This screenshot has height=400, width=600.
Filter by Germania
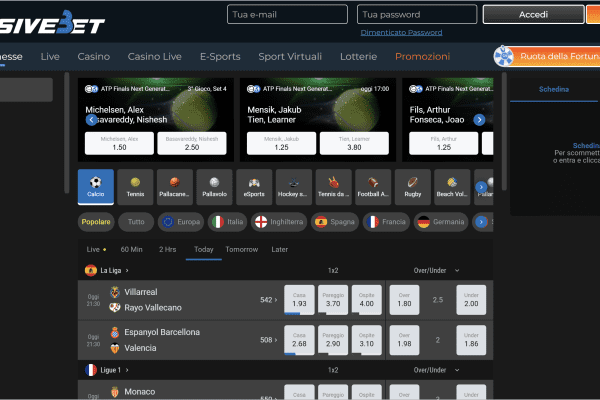pyautogui.click(x=441, y=222)
